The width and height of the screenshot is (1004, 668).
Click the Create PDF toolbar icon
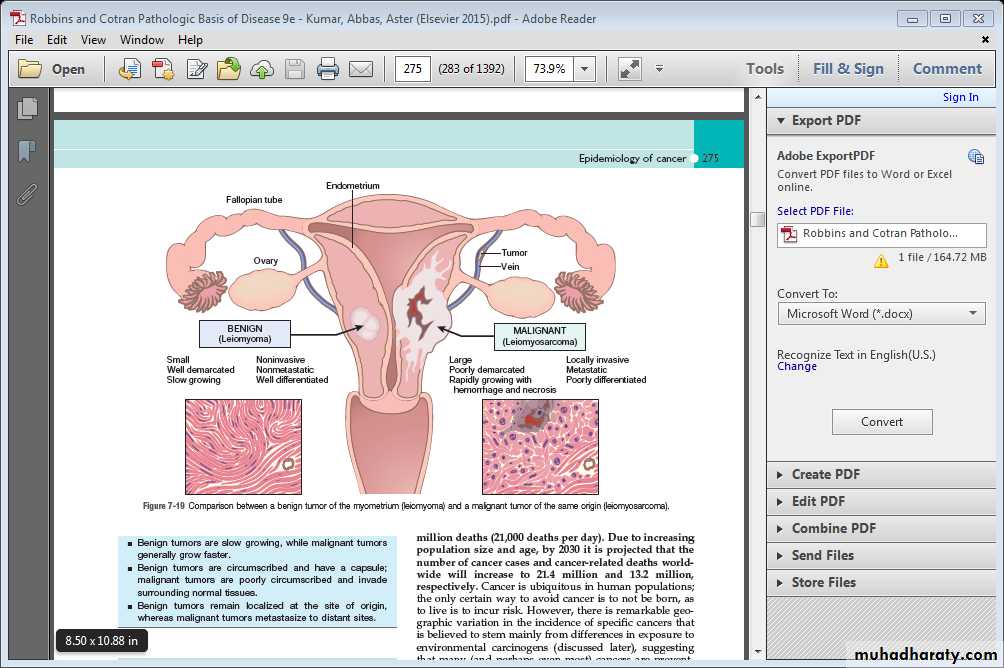(163, 69)
